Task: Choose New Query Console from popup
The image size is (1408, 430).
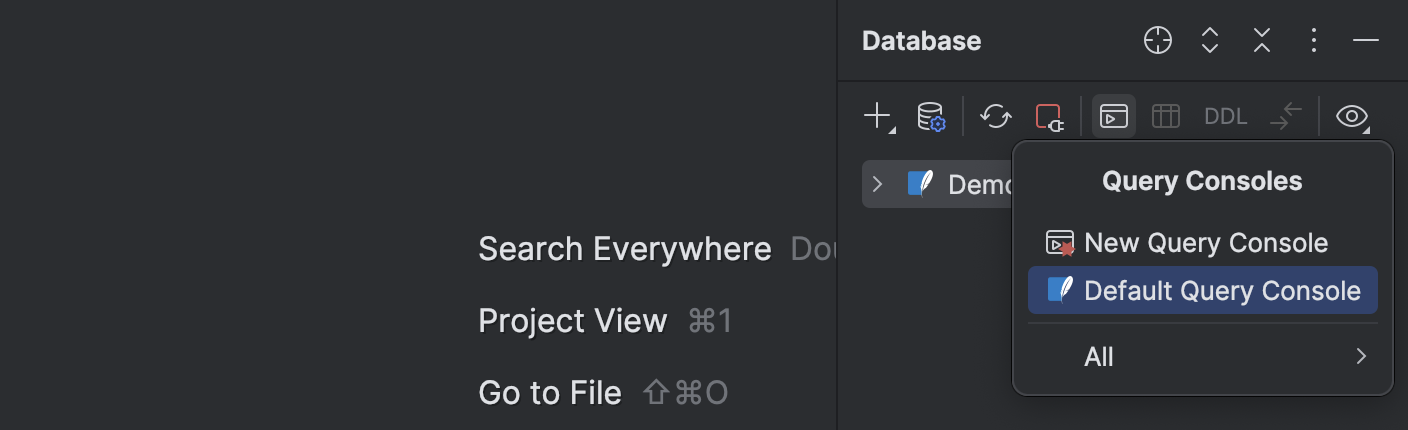Action: point(1205,243)
